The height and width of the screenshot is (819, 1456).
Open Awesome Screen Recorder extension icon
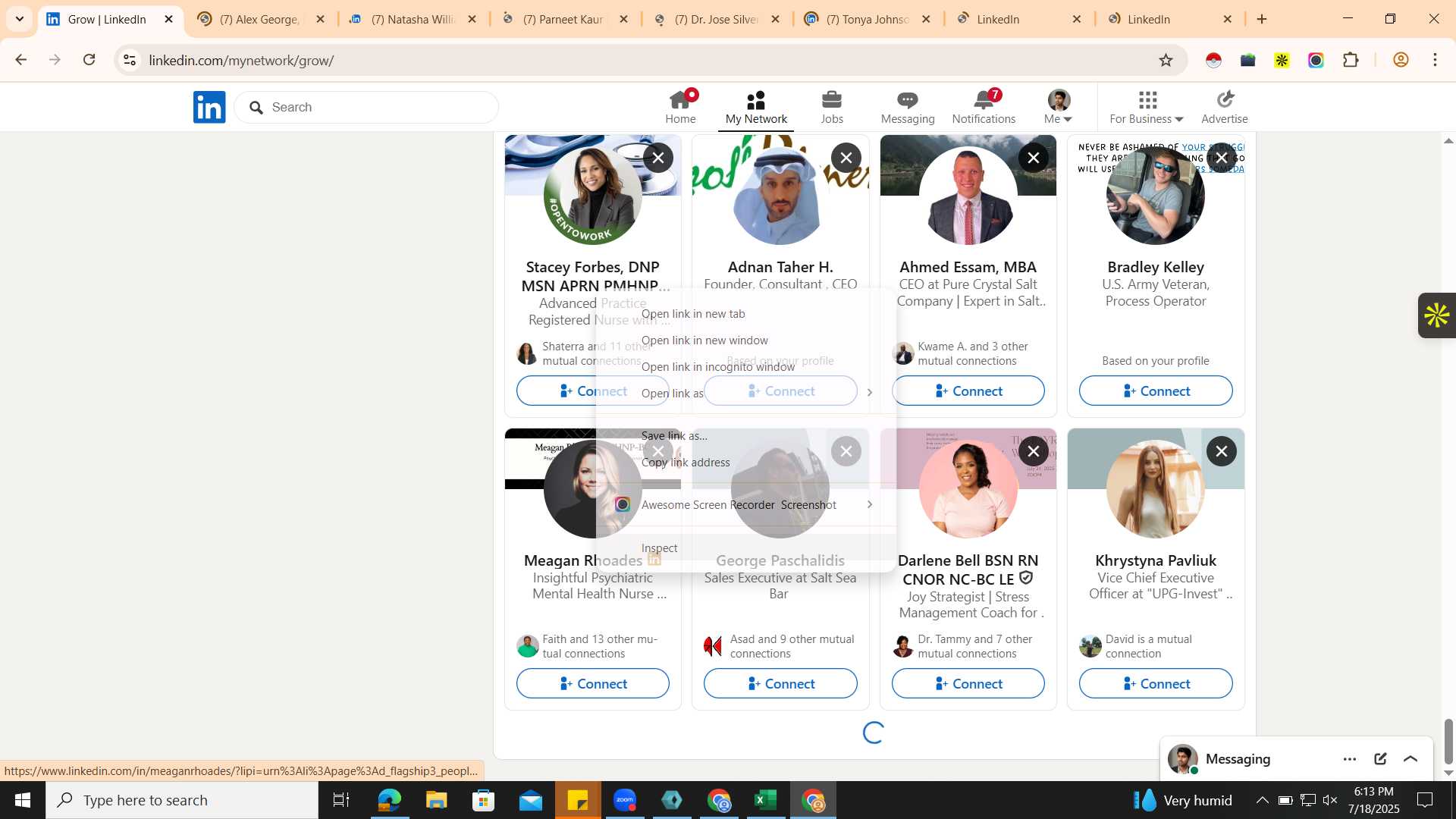coord(1316,60)
